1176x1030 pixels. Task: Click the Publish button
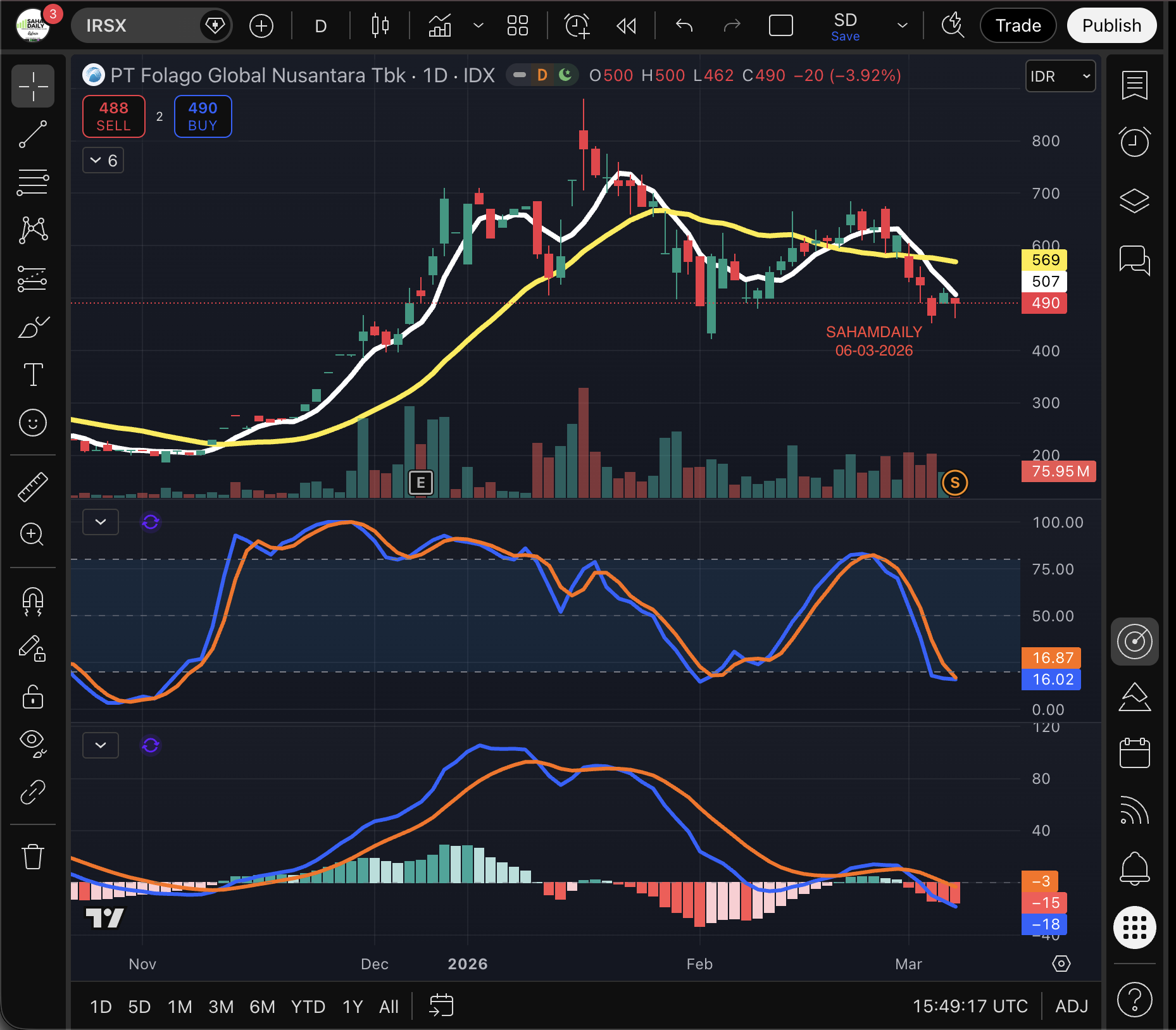(1111, 26)
